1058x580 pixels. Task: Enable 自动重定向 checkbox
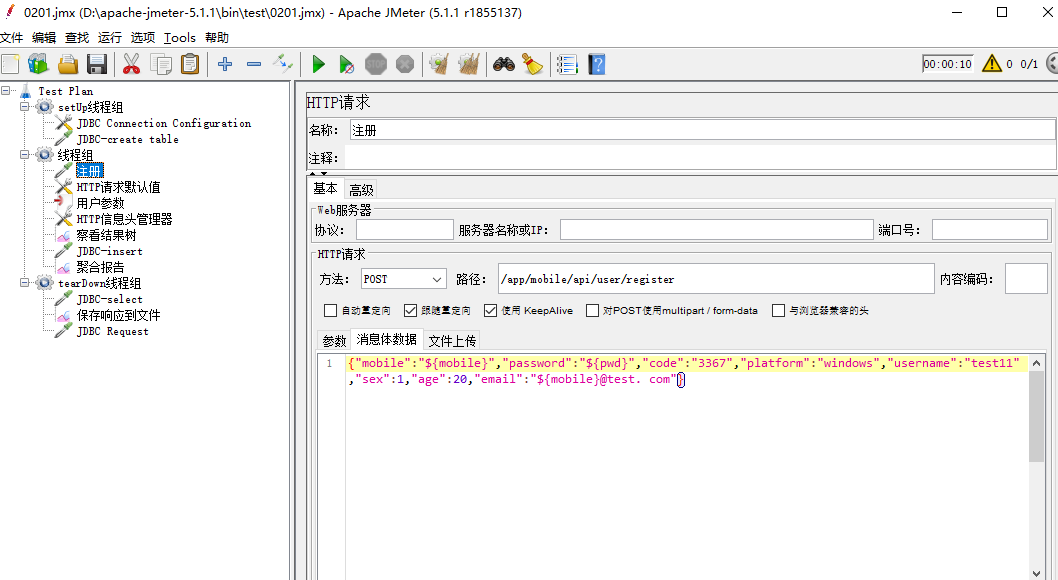click(330, 310)
